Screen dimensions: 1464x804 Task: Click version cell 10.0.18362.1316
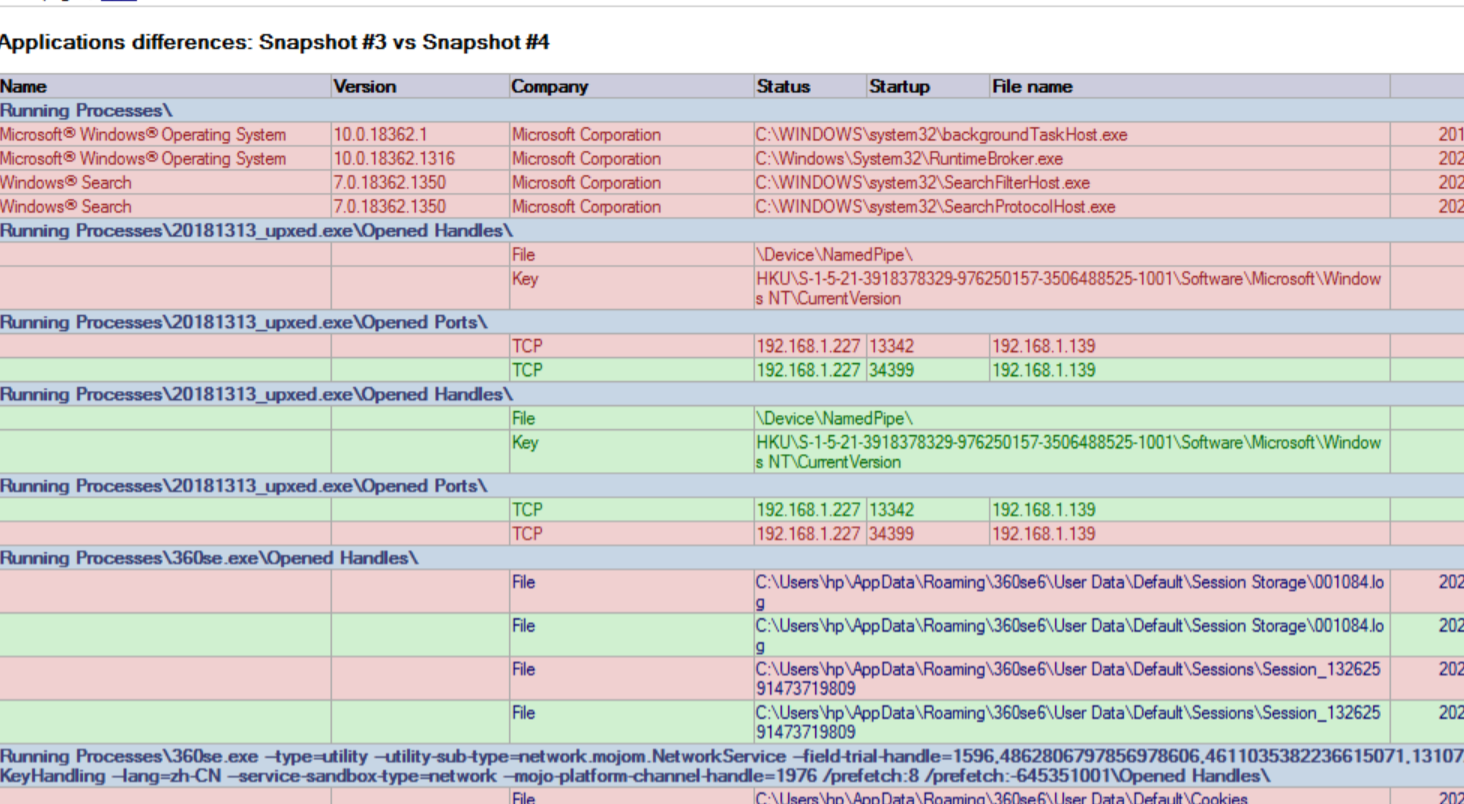[394, 158]
